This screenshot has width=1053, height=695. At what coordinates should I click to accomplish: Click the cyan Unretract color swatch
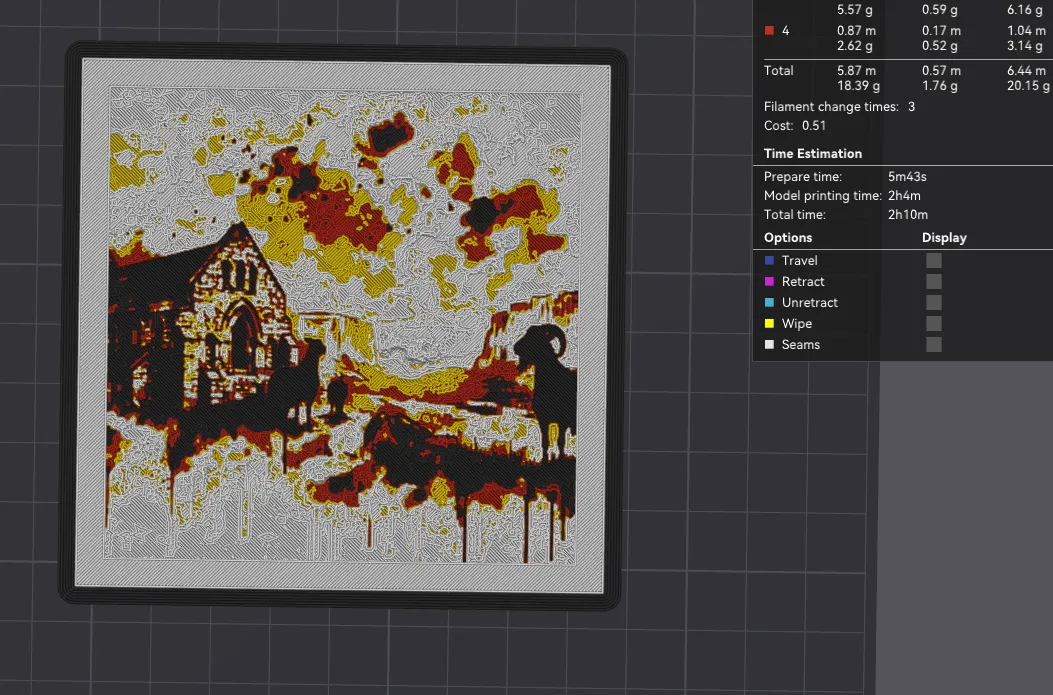(770, 302)
